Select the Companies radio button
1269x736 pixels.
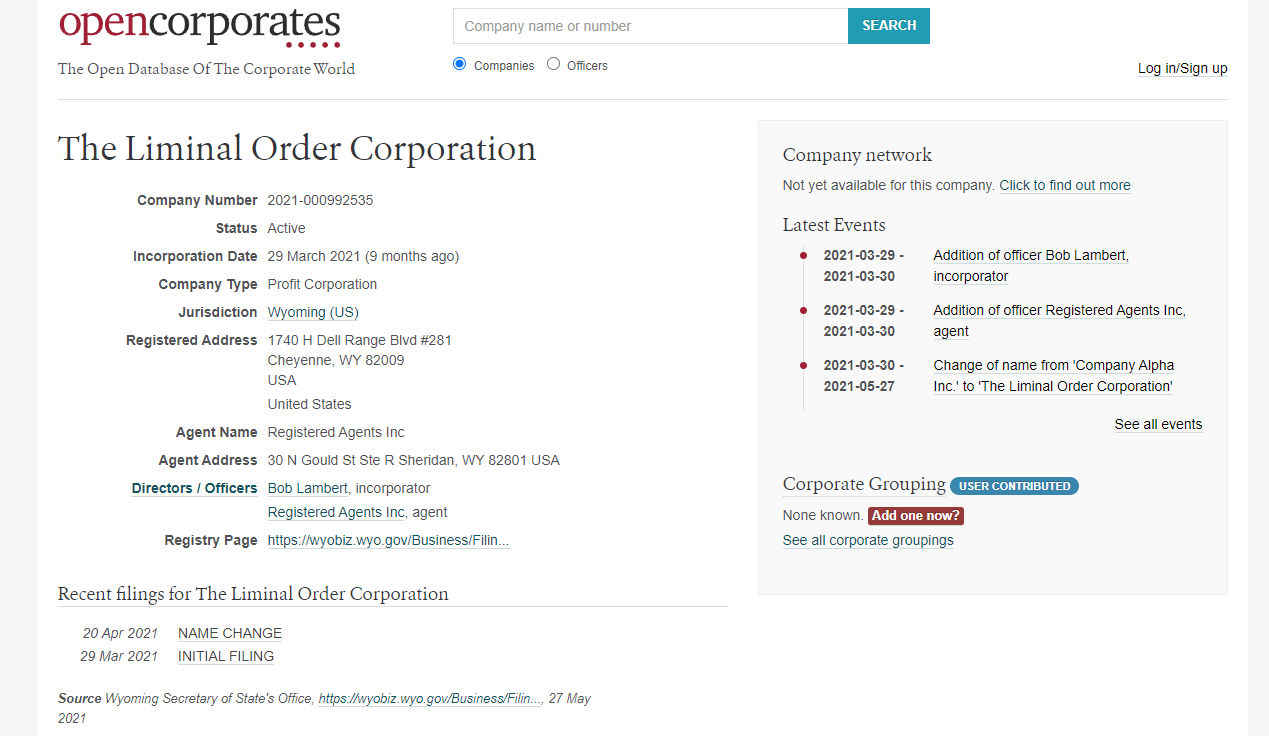[460, 64]
